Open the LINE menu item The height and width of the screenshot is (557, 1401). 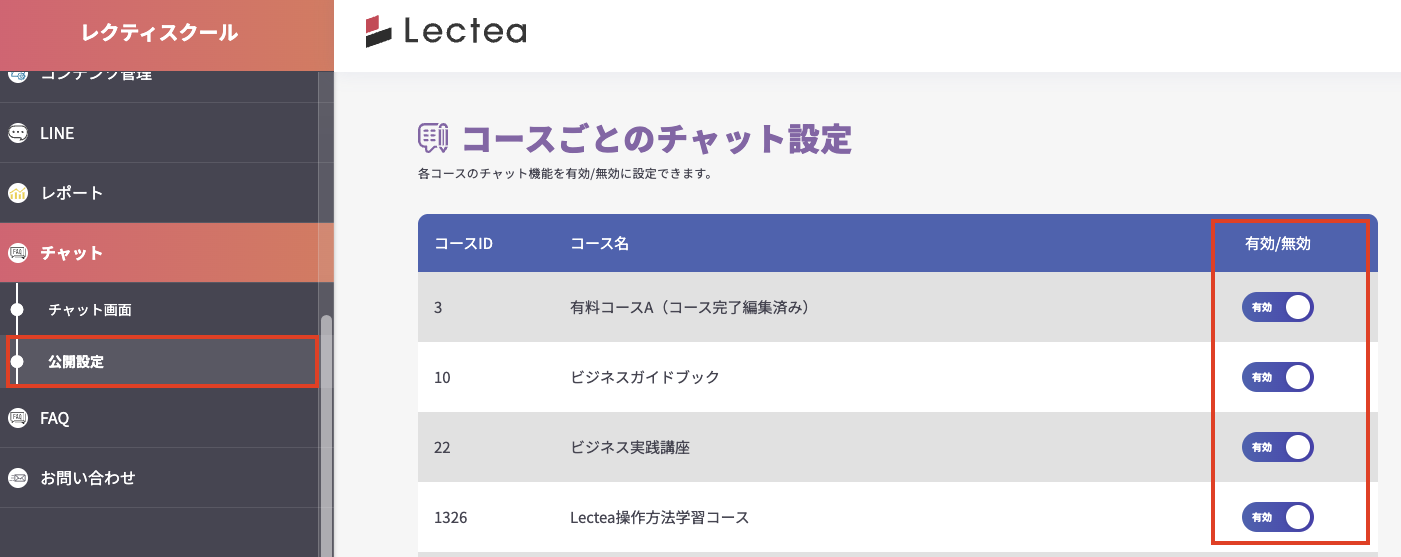click(57, 133)
